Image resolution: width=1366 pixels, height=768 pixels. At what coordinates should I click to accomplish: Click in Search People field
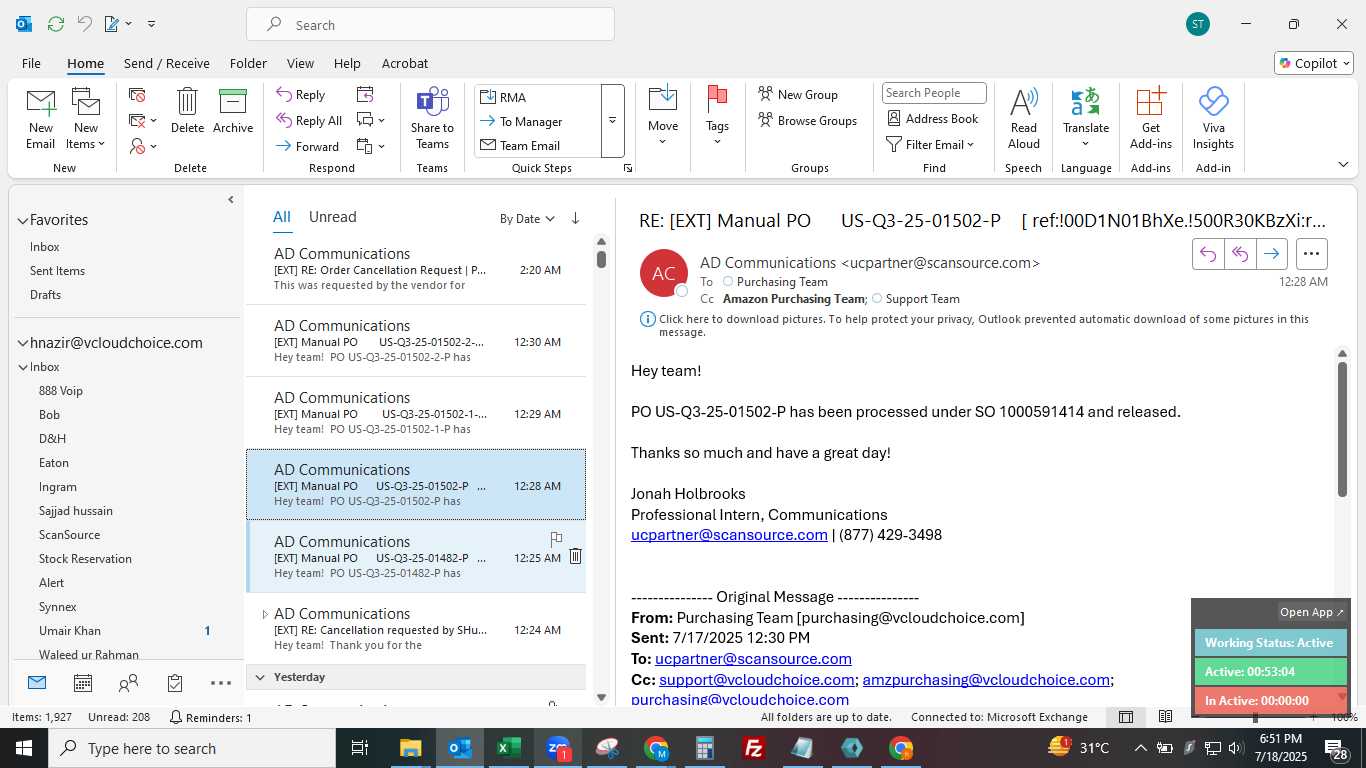tap(934, 93)
